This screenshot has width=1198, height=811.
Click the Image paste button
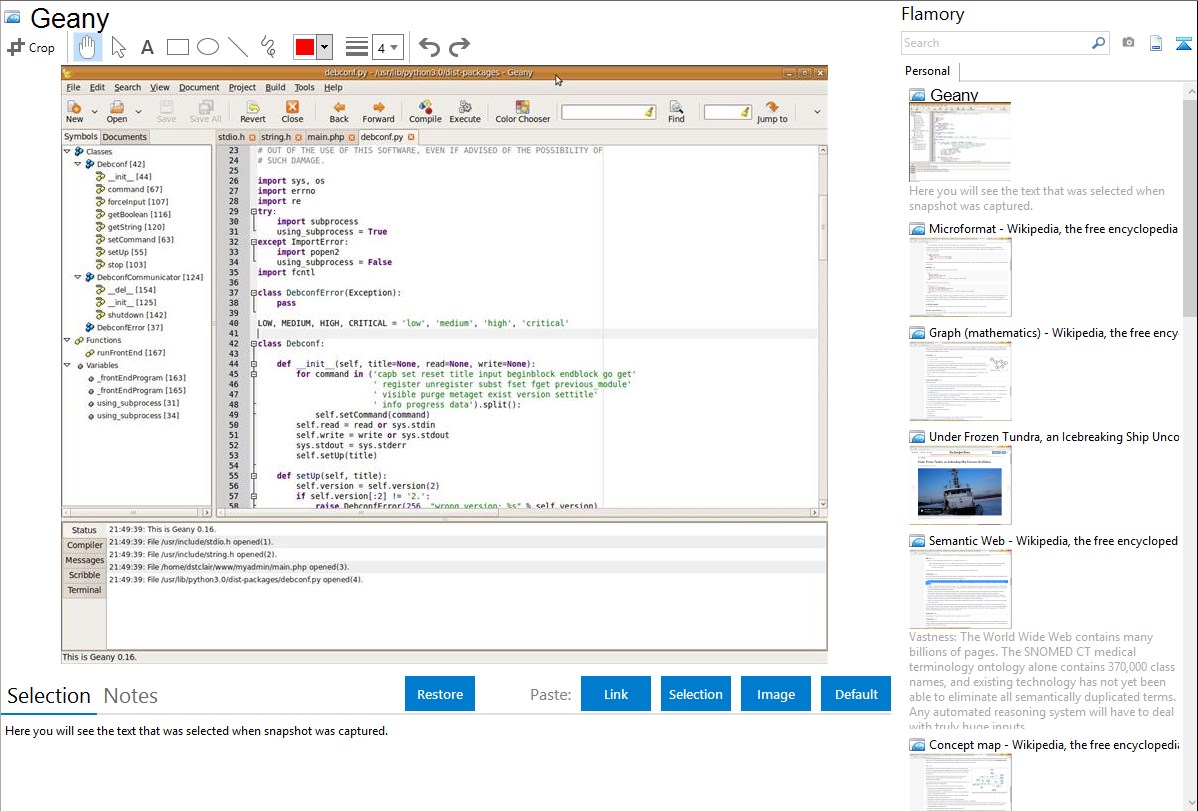coord(776,694)
